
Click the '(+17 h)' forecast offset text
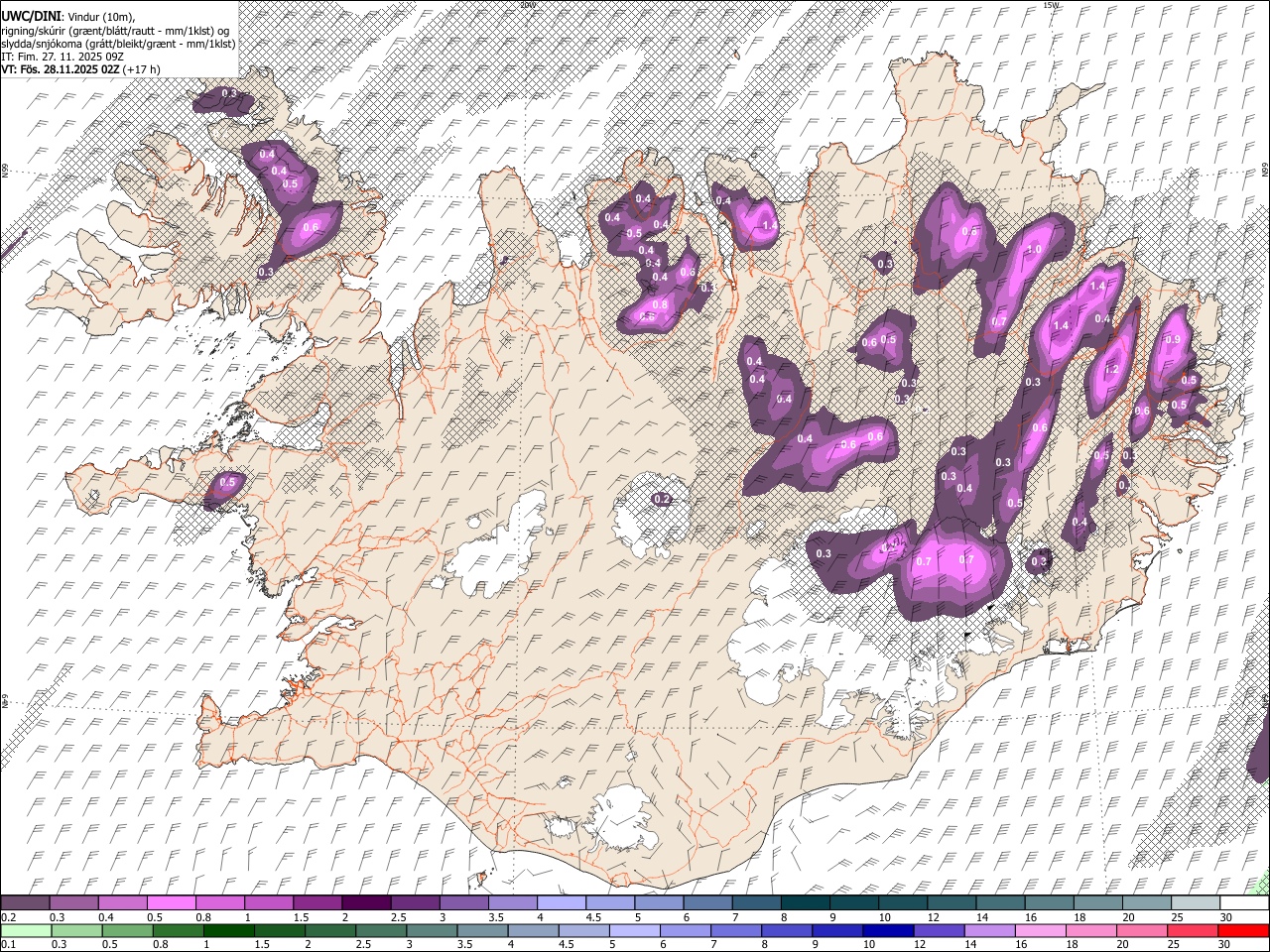click(x=142, y=69)
